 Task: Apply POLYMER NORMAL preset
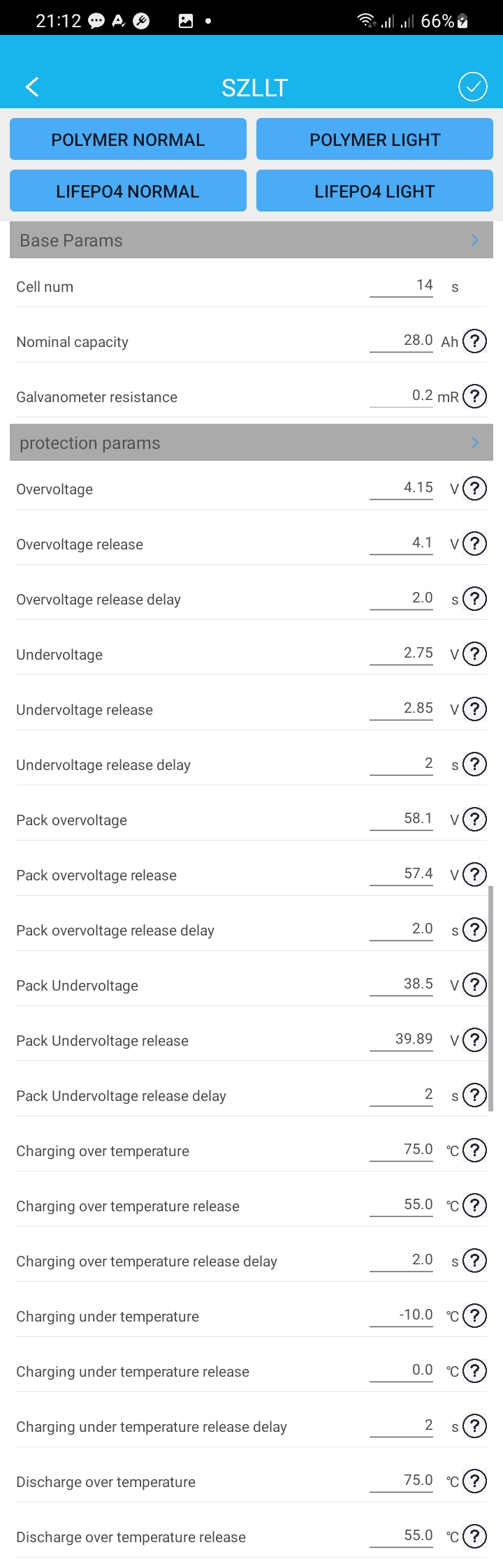[128, 140]
